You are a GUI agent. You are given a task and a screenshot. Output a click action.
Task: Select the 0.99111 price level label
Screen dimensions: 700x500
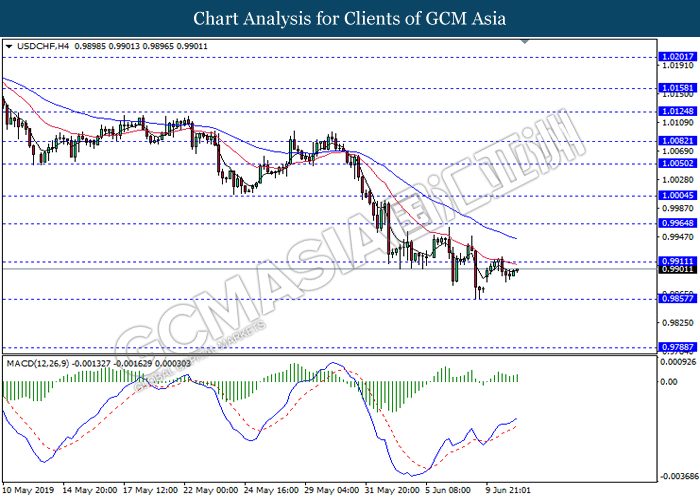677,261
